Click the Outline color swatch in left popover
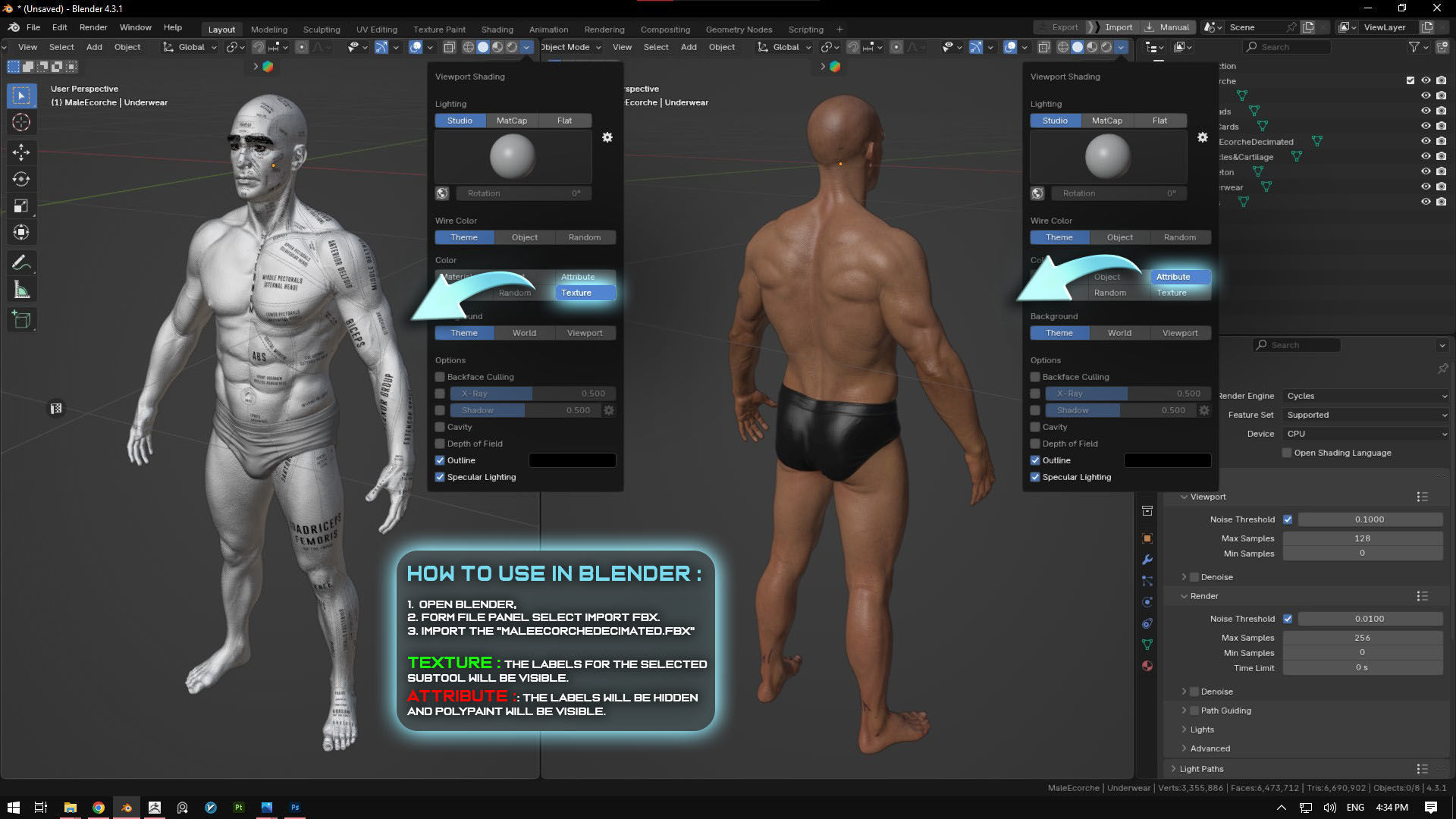 (x=572, y=460)
